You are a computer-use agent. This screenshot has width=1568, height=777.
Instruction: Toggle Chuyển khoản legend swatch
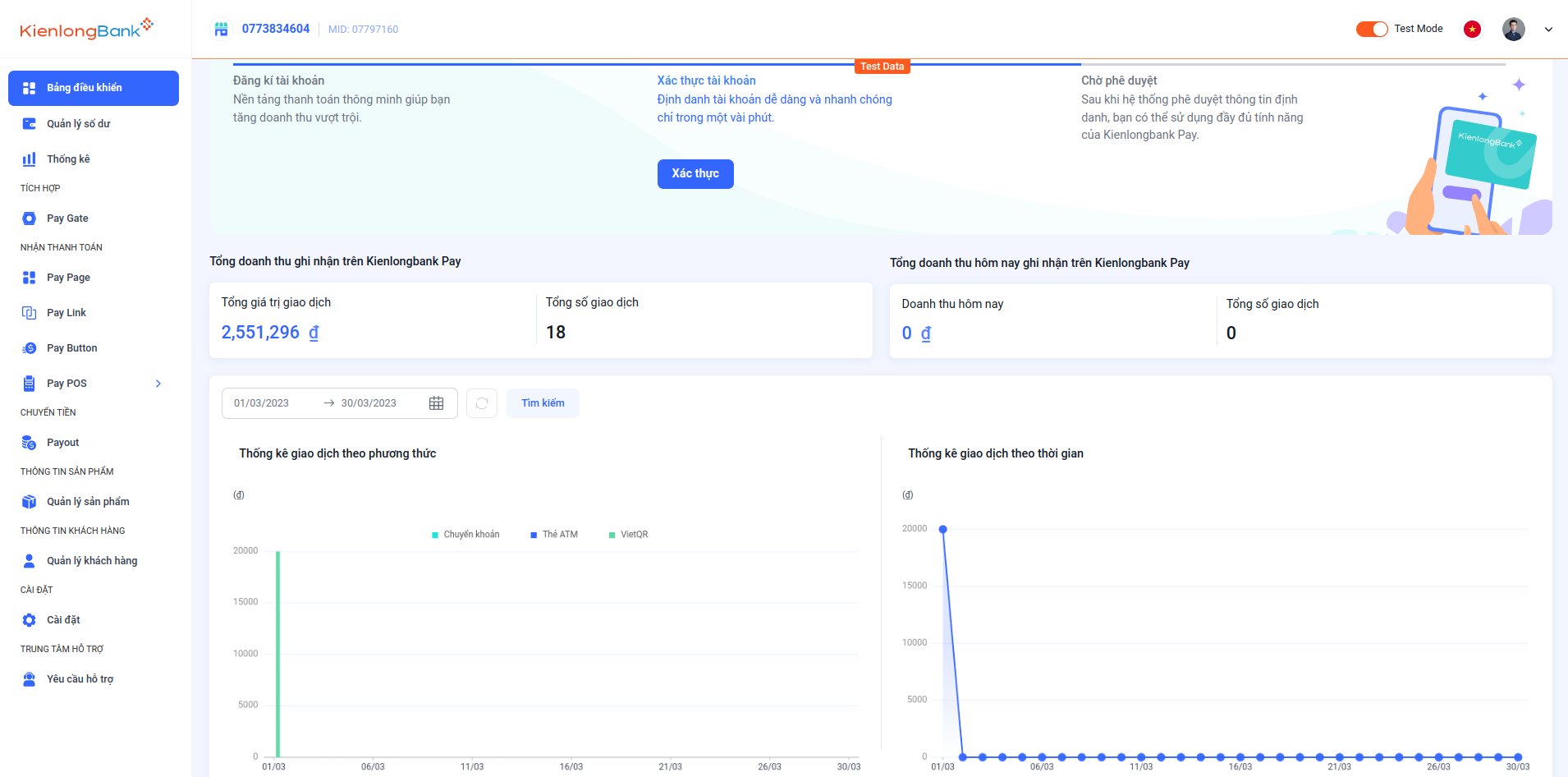(435, 535)
